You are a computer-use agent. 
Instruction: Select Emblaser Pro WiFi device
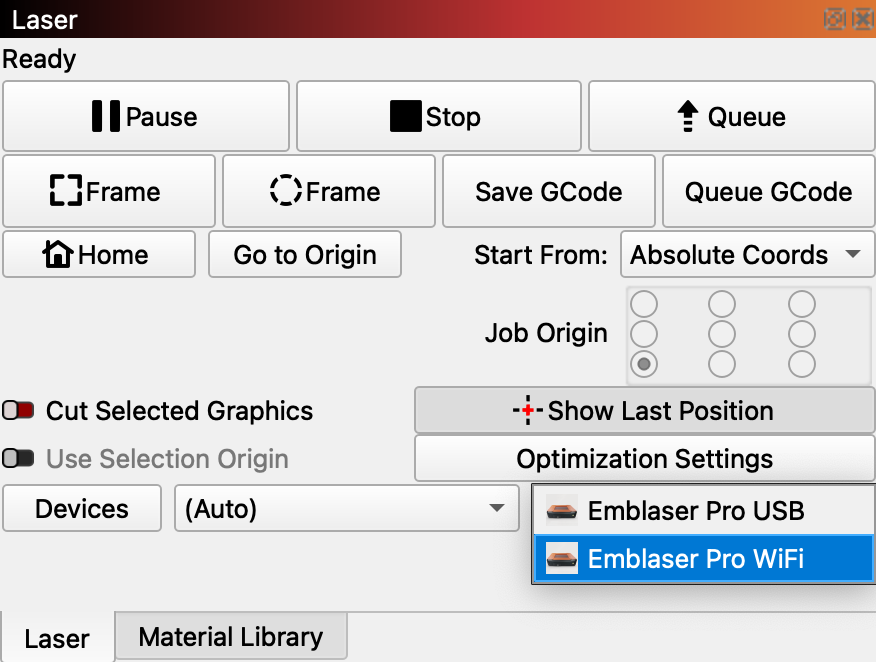pyautogui.click(x=696, y=559)
